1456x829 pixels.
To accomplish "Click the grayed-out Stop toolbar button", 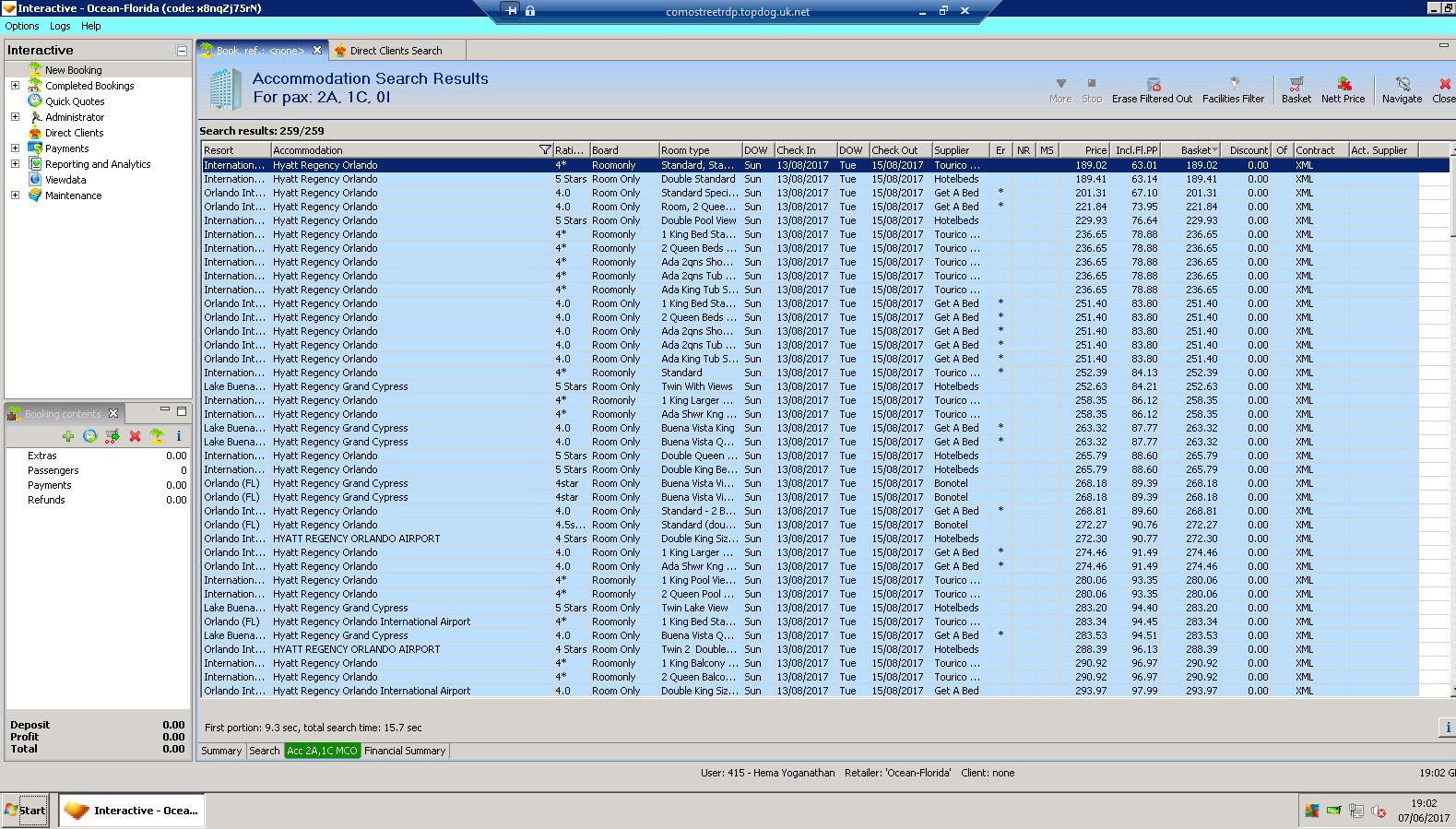I will click(x=1092, y=90).
